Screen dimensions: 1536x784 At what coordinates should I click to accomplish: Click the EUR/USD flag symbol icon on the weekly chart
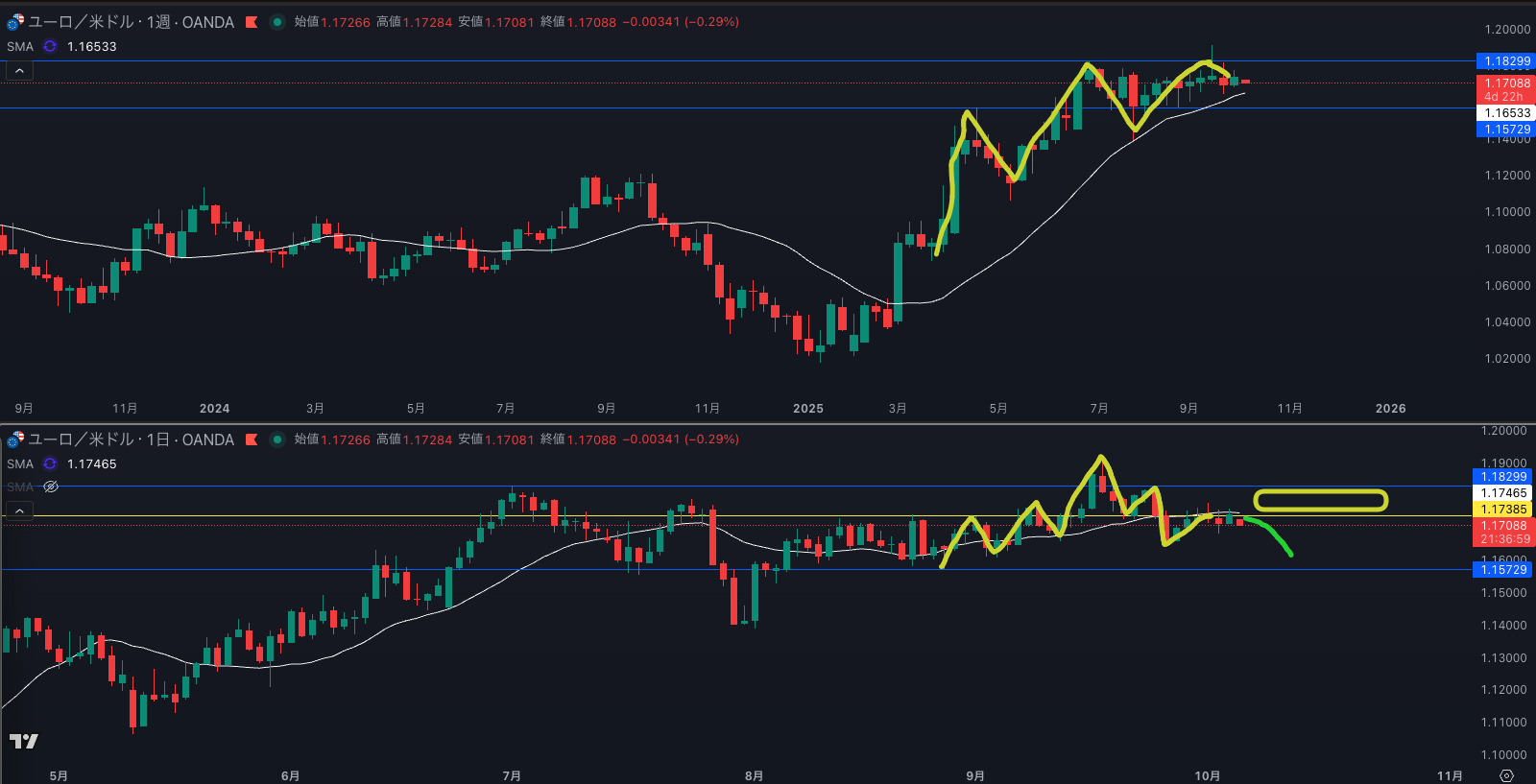coord(15,22)
